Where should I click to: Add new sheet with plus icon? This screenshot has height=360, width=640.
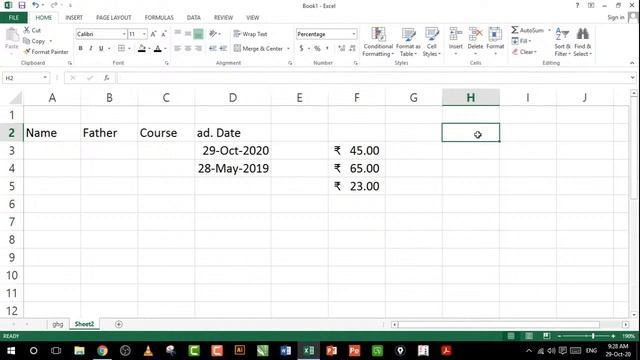119,324
